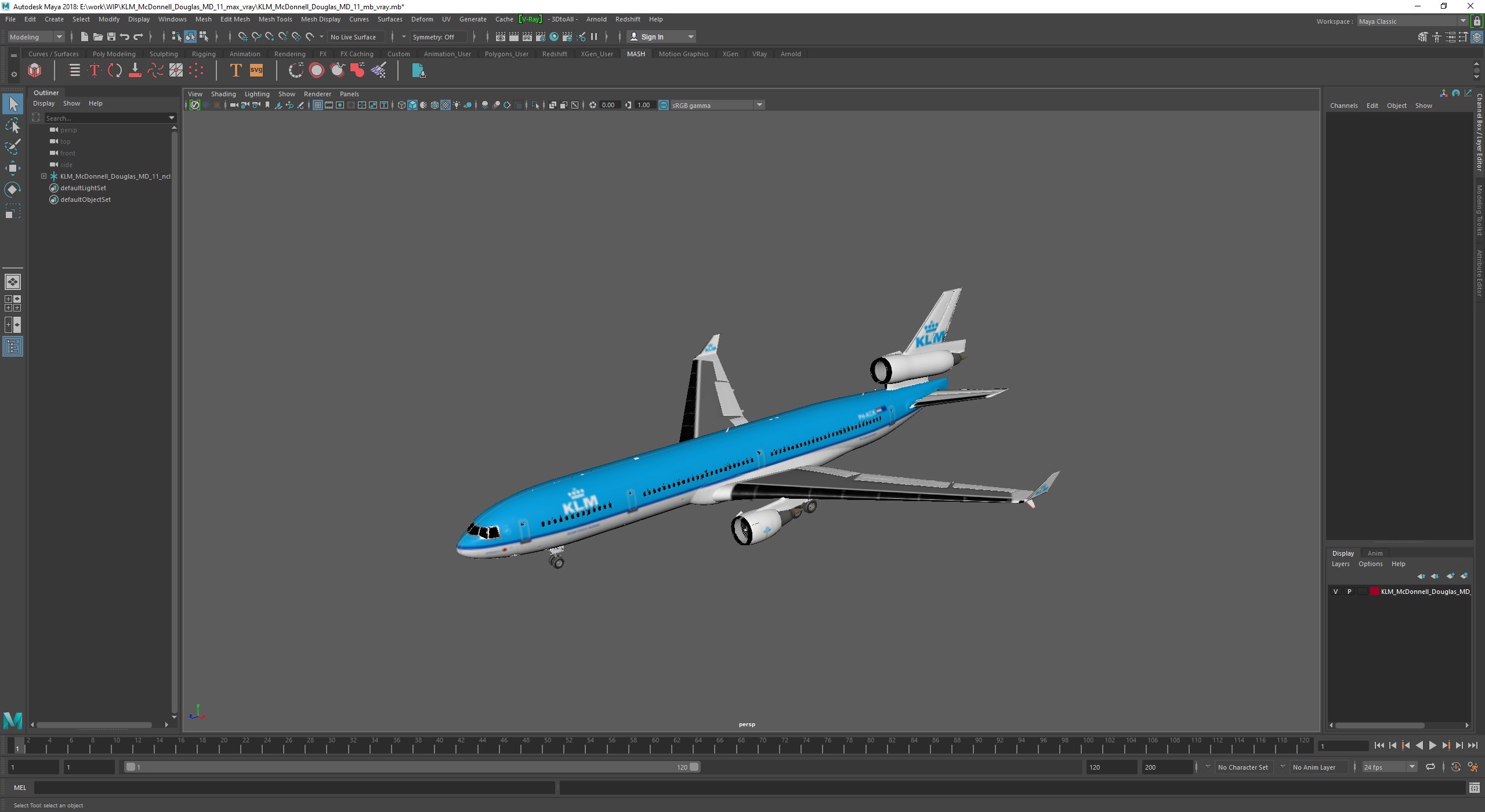The width and height of the screenshot is (1485, 812).
Task: Click the New Scene file icon
Action: coord(84,37)
